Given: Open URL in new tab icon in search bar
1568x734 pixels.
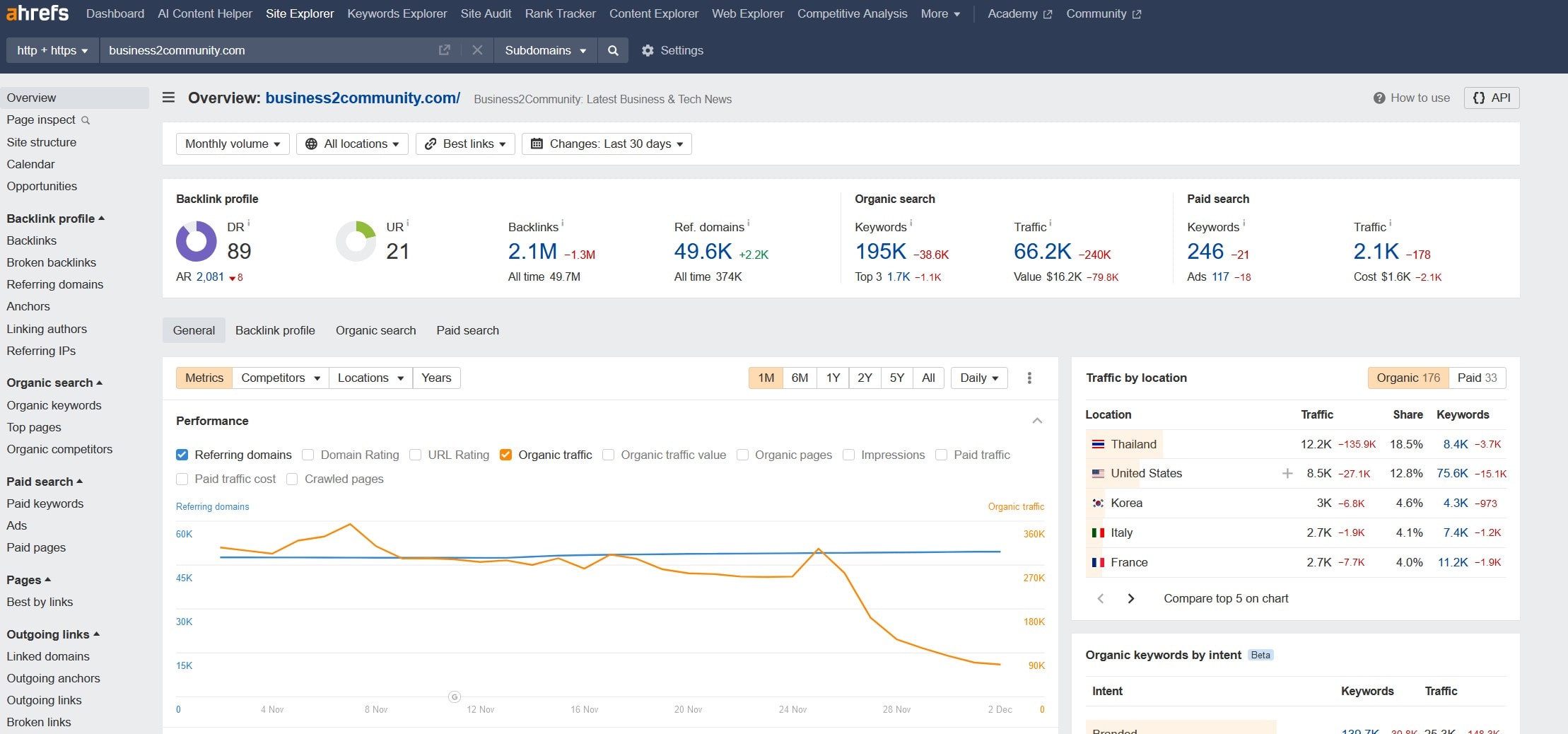Looking at the screenshot, I should [x=444, y=50].
